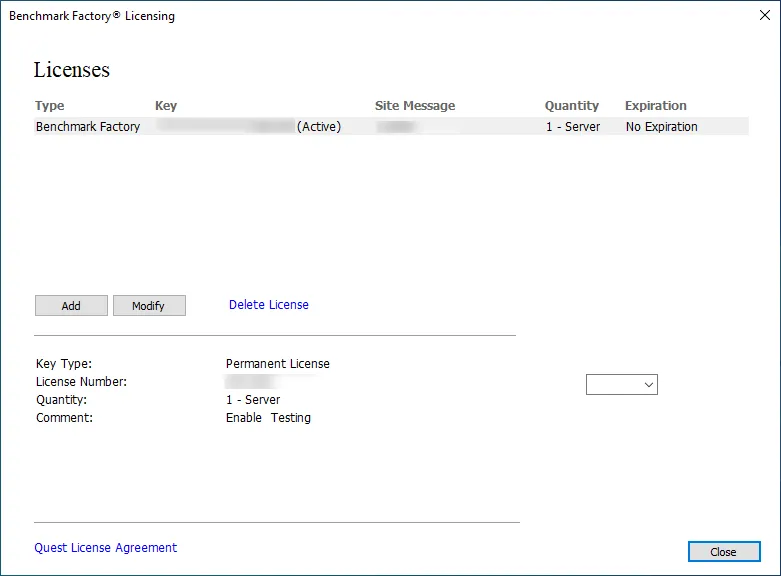The width and height of the screenshot is (781, 576).
Task: Click the 'Enable Testing' comment value
Action: [x=268, y=418]
